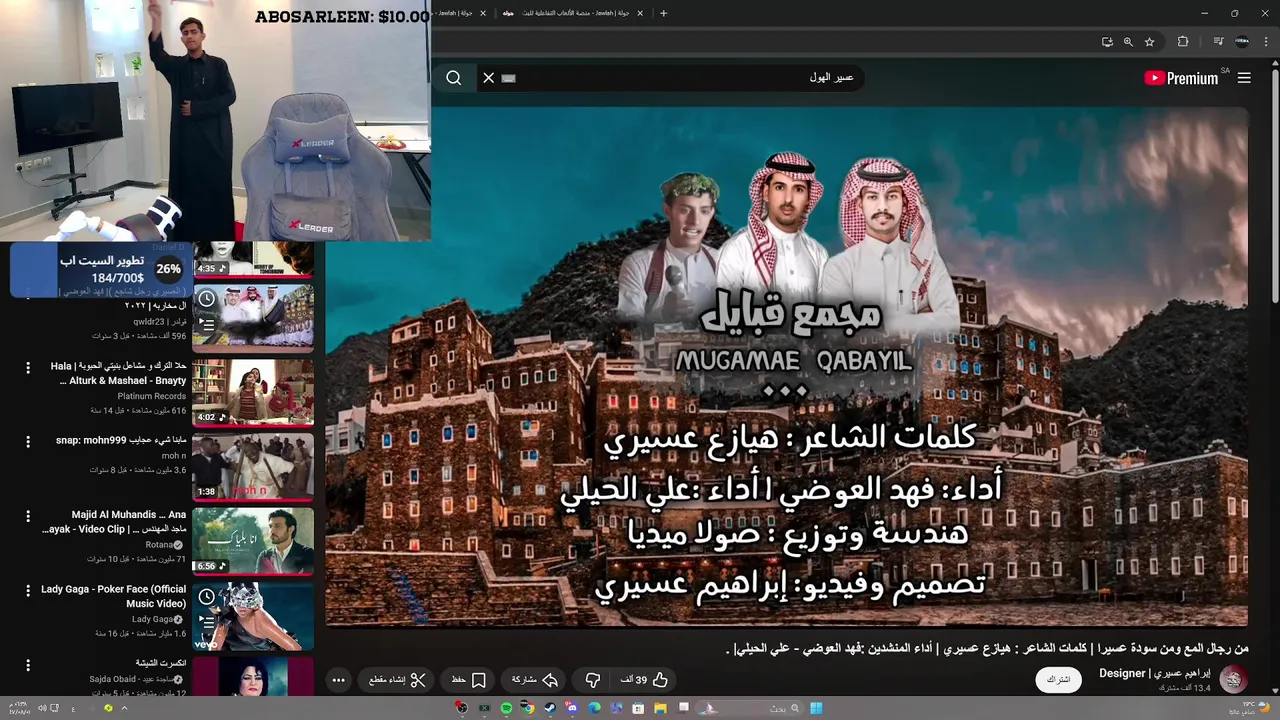Open the Lady Gaga Poker Face thumbnail
The width and height of the screenshot is (1280, 720).
[x=253, y=616]
